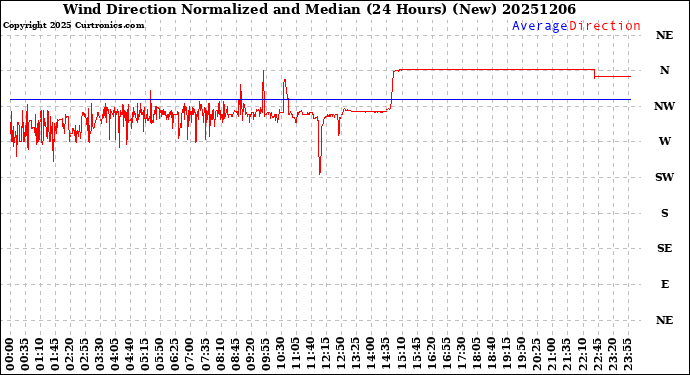Click the 05:50 time axis label
The image size is (690, 375).
160,355
